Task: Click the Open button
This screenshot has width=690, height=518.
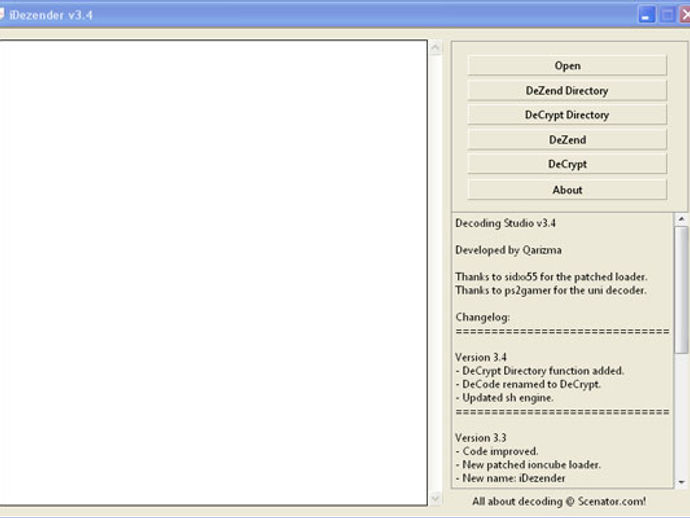Action: (567, 66)
